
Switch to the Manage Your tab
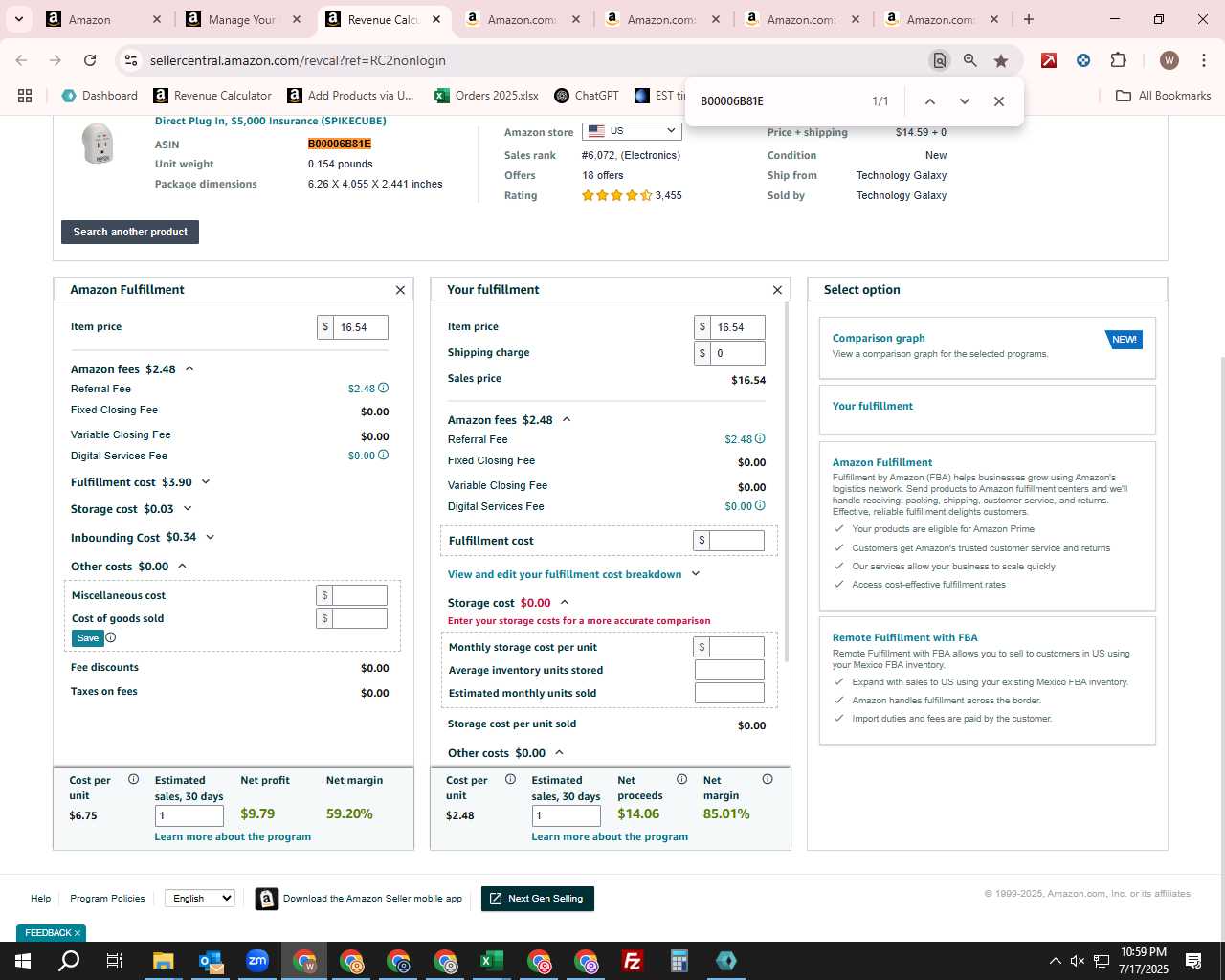242,19
